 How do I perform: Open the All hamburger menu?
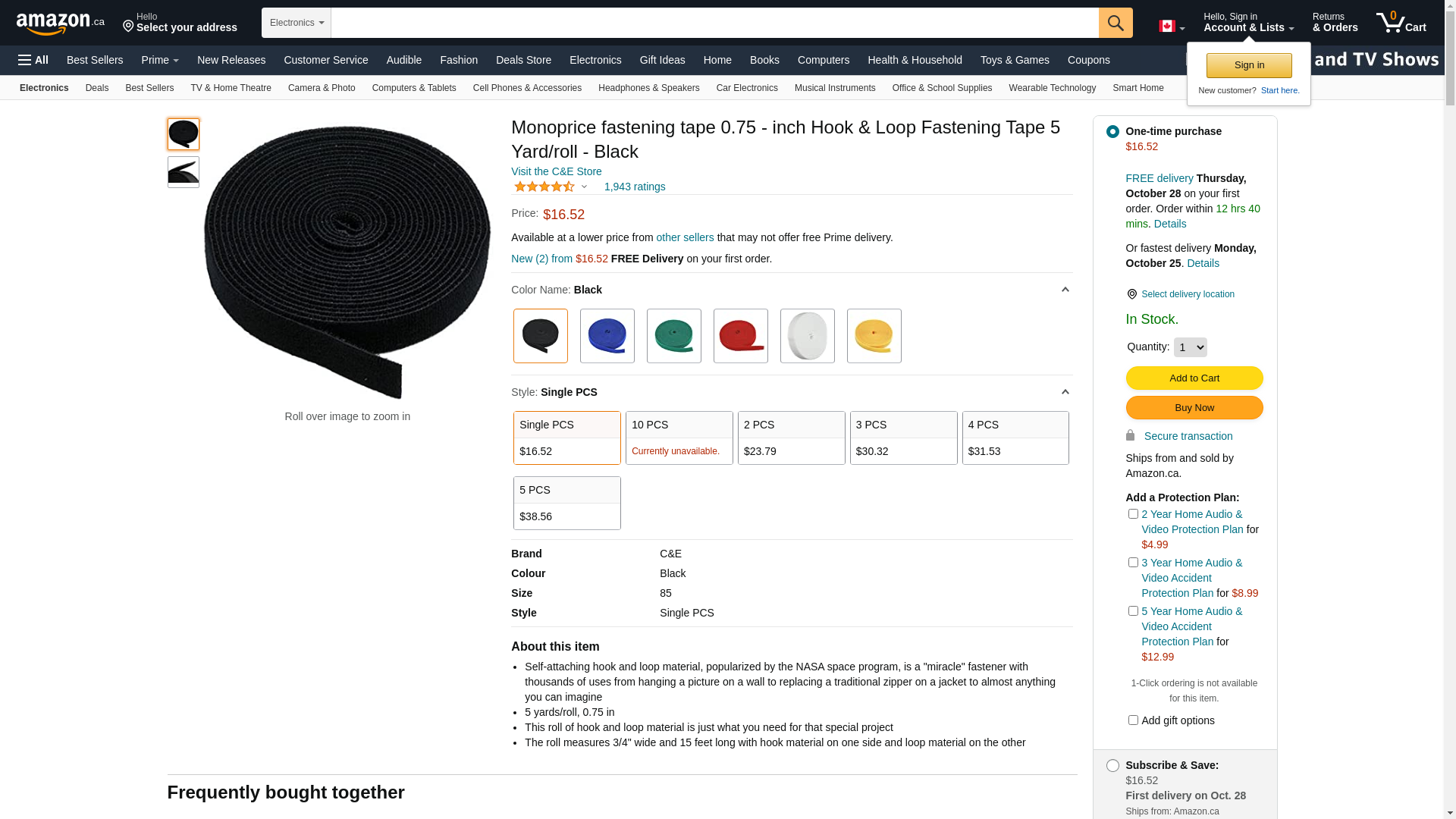33,60
